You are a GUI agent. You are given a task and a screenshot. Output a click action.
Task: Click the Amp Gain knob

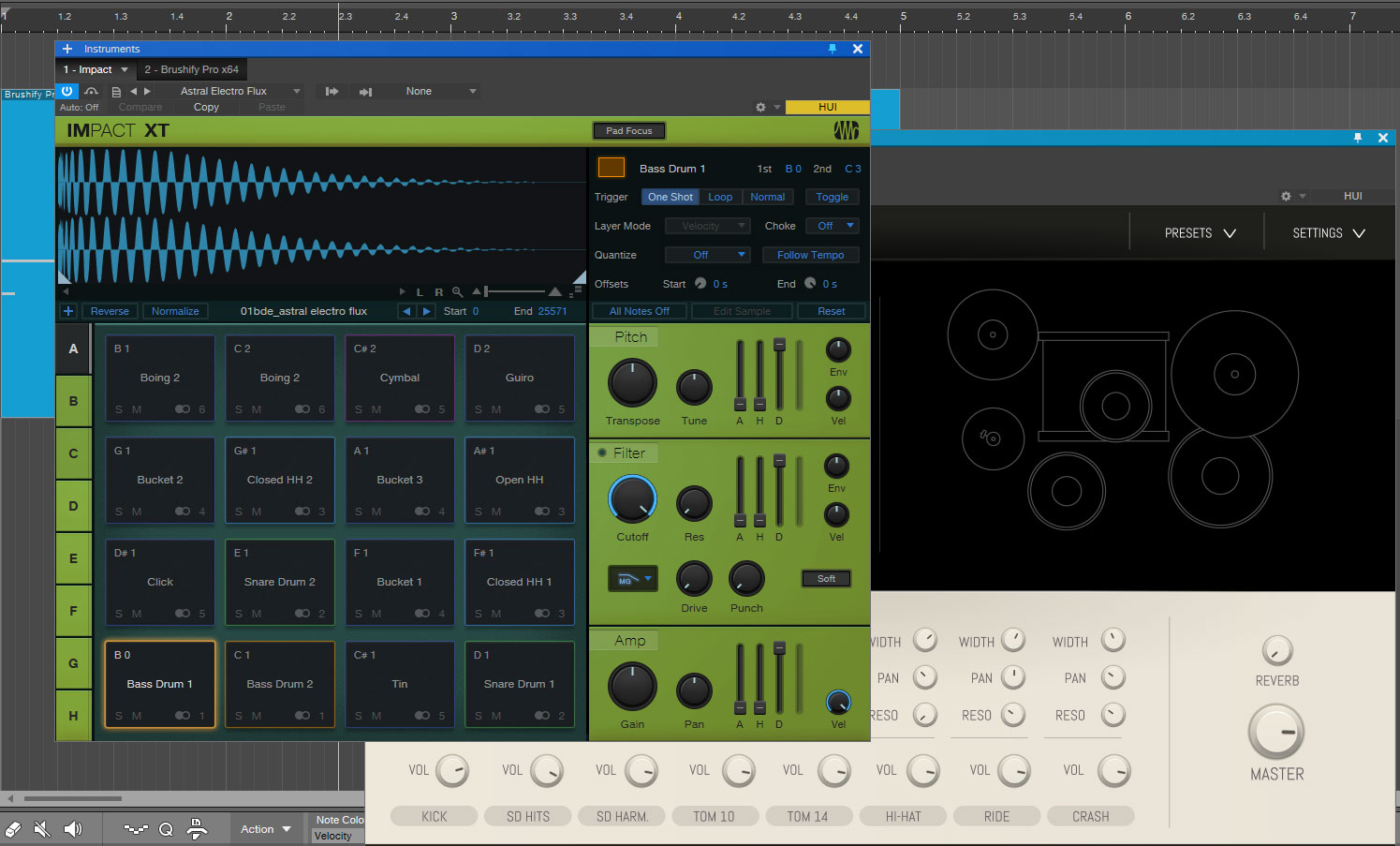[632, 687]
